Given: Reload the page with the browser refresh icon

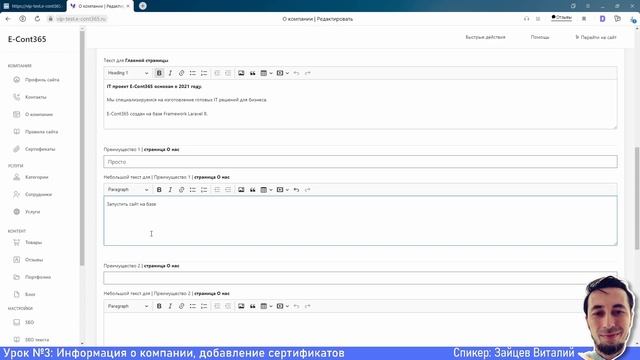Looking at the screenshot, I should (37, 19).
